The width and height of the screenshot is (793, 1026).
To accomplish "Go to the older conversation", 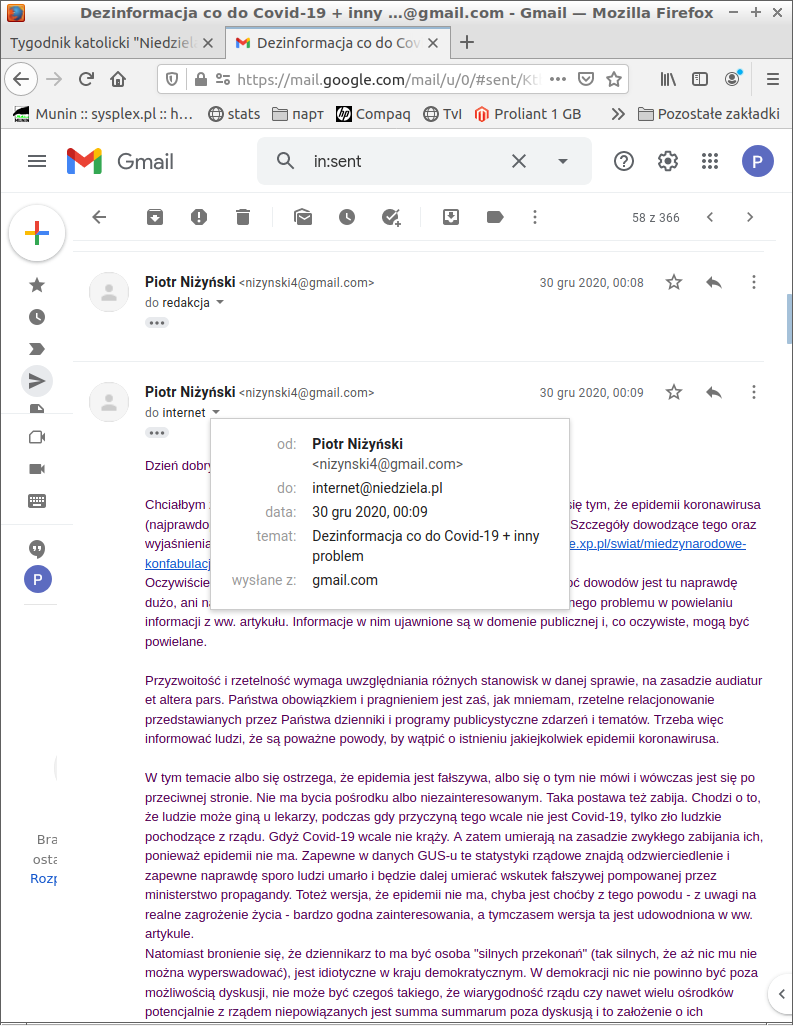I will coord(750,217).
